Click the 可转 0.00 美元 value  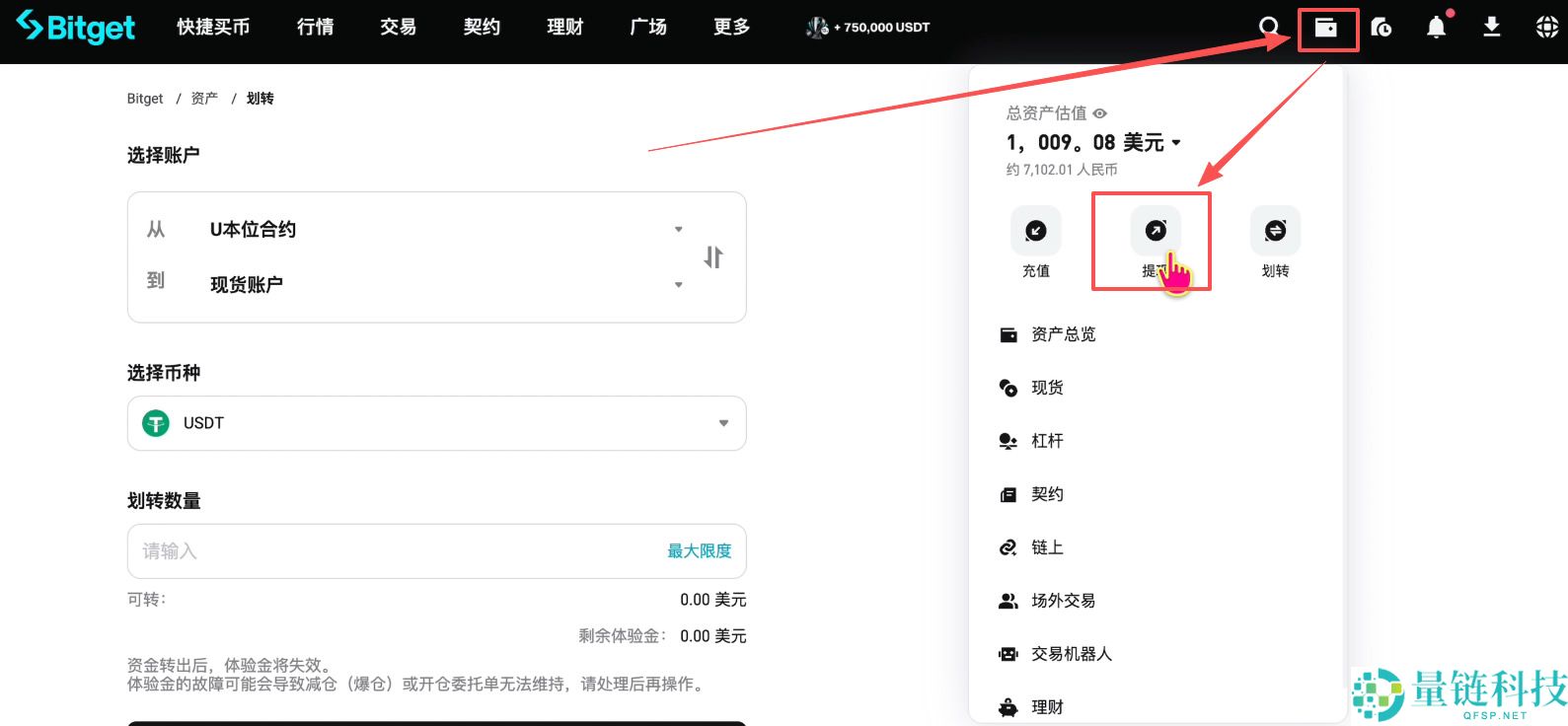click(713, 600)
